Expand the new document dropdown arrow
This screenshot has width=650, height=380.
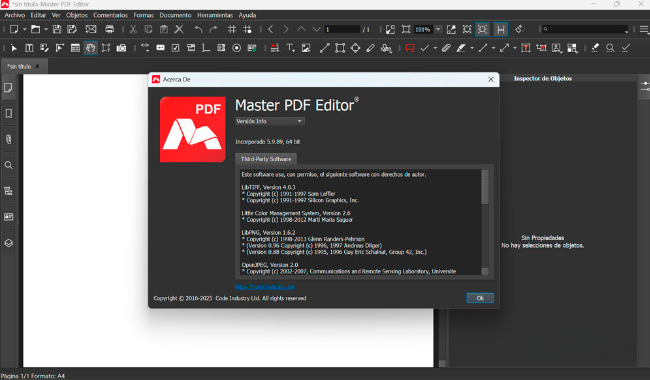click(x=24, y=29)
